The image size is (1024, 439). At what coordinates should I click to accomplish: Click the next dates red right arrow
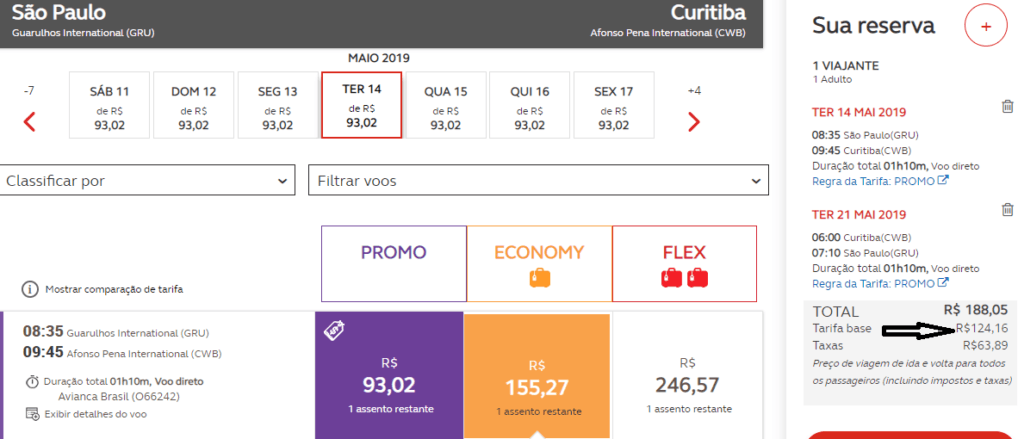point(694,122)
